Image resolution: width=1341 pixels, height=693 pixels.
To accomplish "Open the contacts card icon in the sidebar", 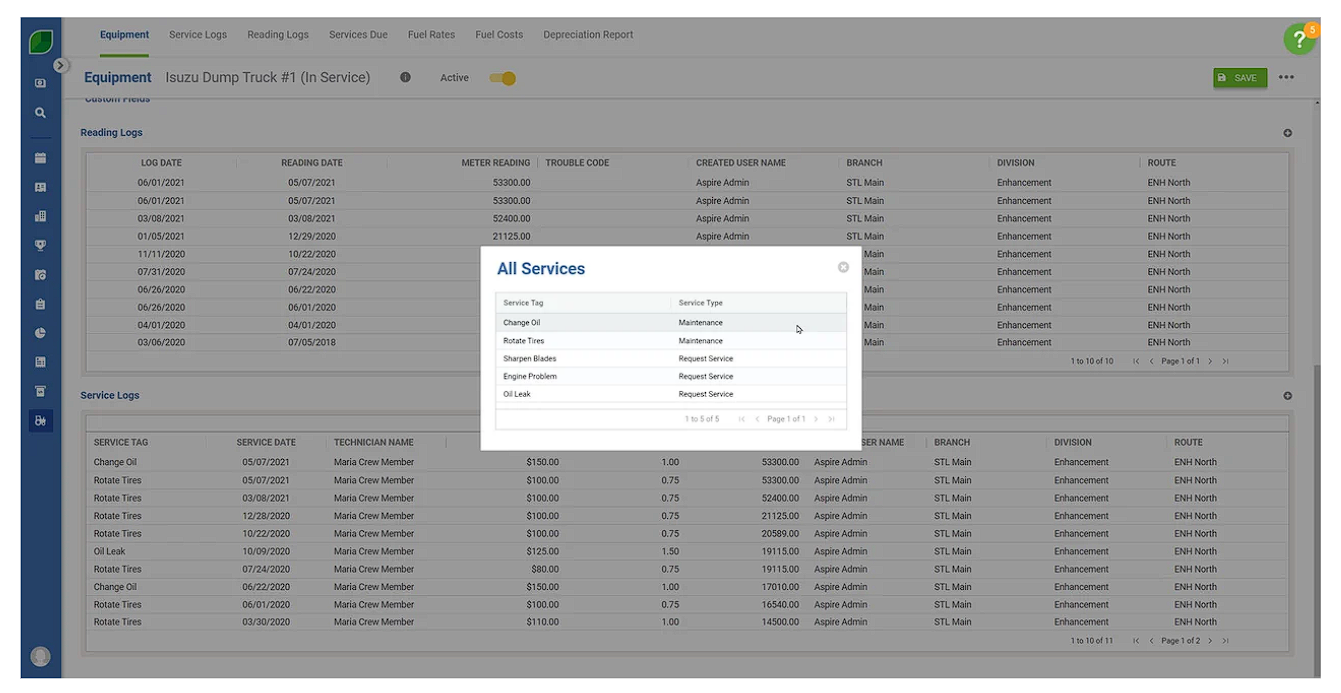I will 40,187.
